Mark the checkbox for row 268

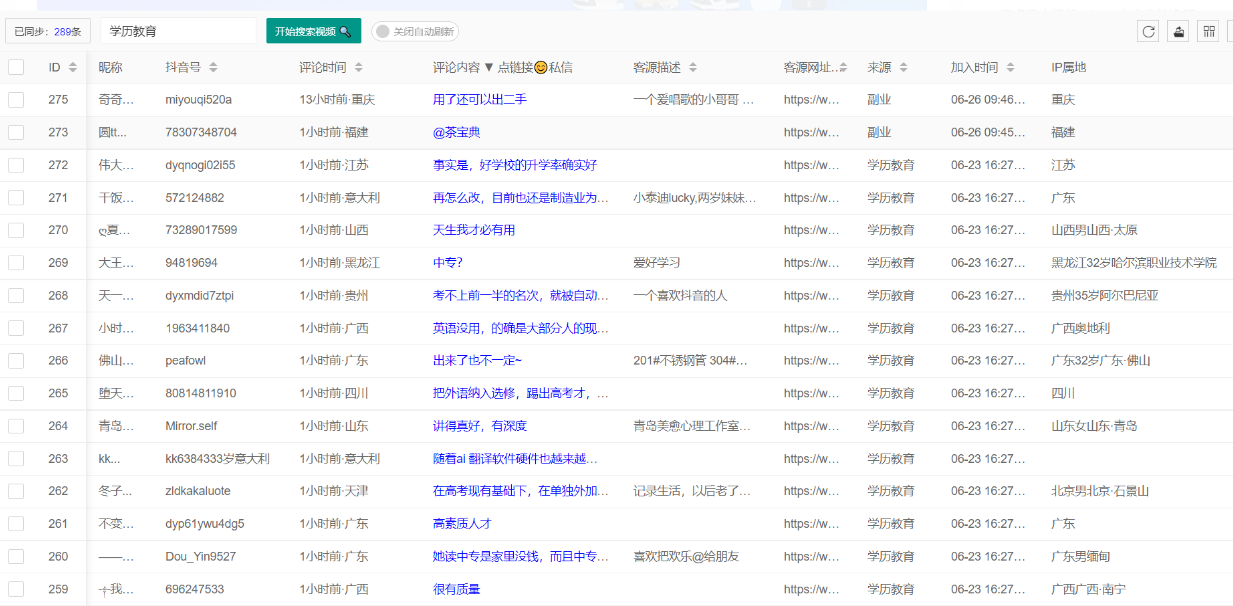(16, 295)
